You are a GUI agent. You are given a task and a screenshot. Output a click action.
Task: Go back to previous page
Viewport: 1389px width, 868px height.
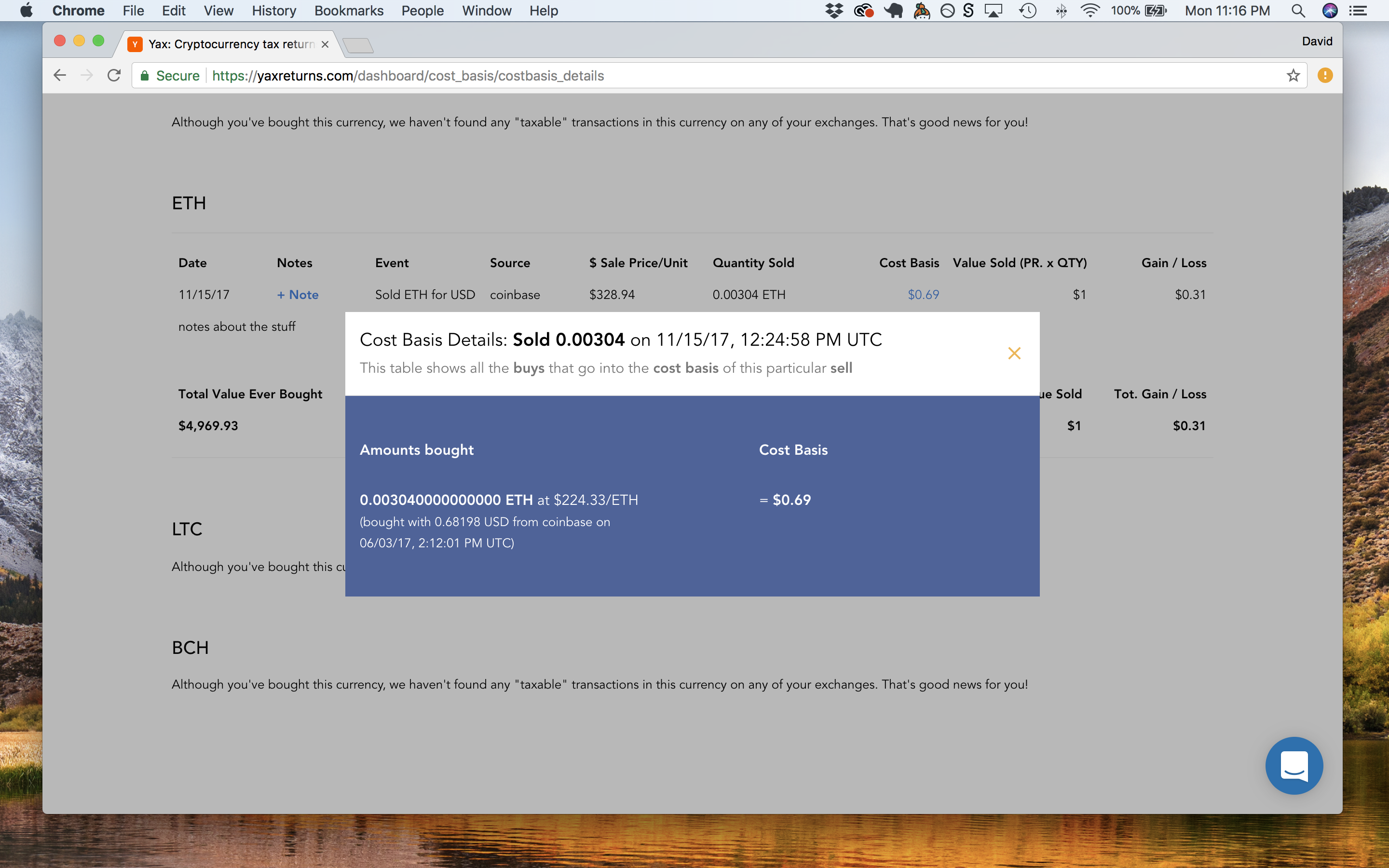point(60,75)
